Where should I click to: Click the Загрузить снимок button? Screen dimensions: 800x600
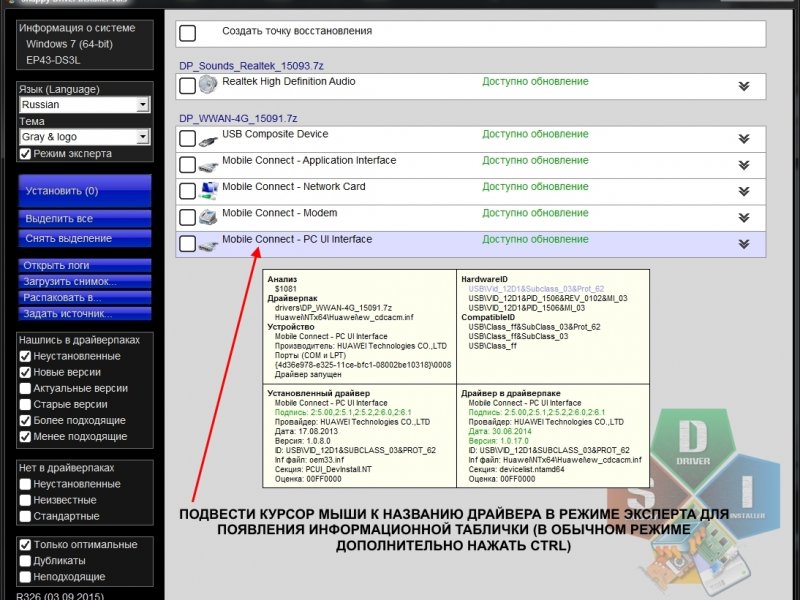click(x=85, y=282)
